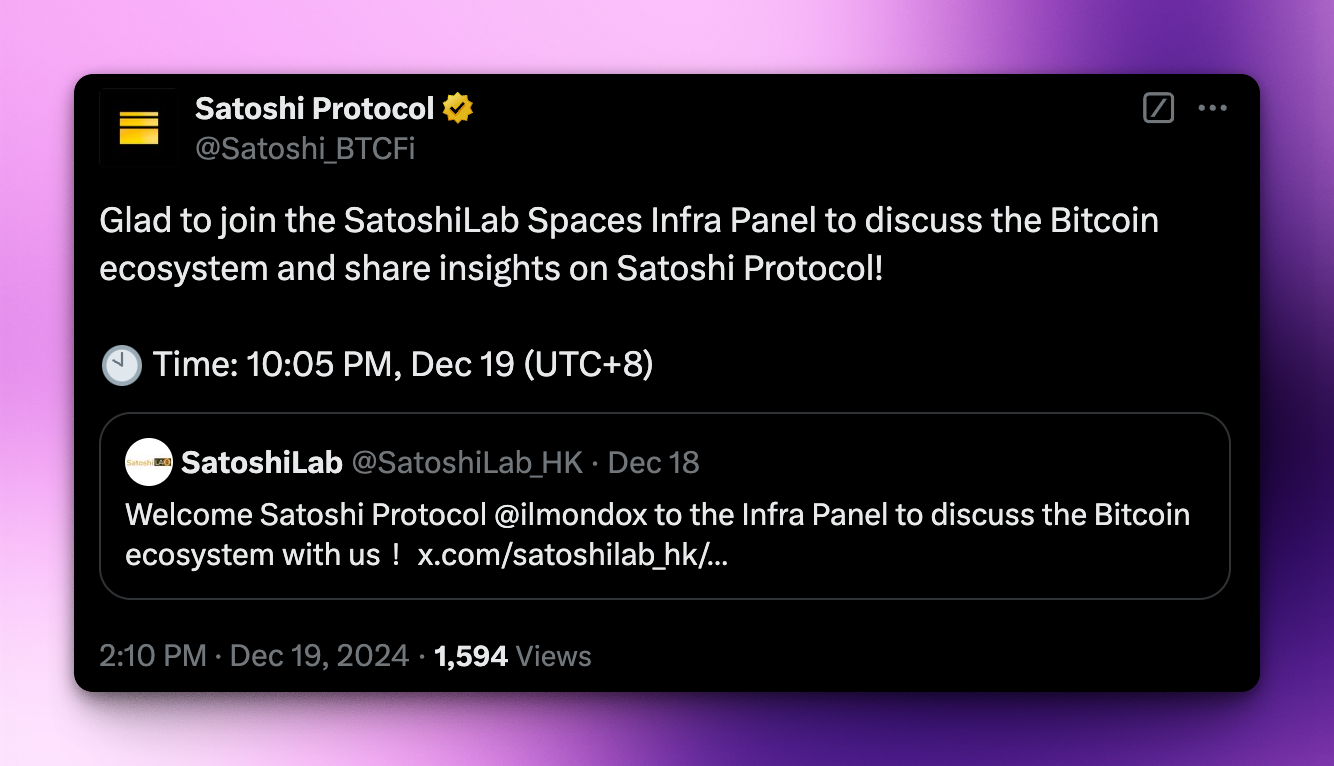Click the clock emoji before Time
Screen dimensions: 1334x766
tap(122, 366)
